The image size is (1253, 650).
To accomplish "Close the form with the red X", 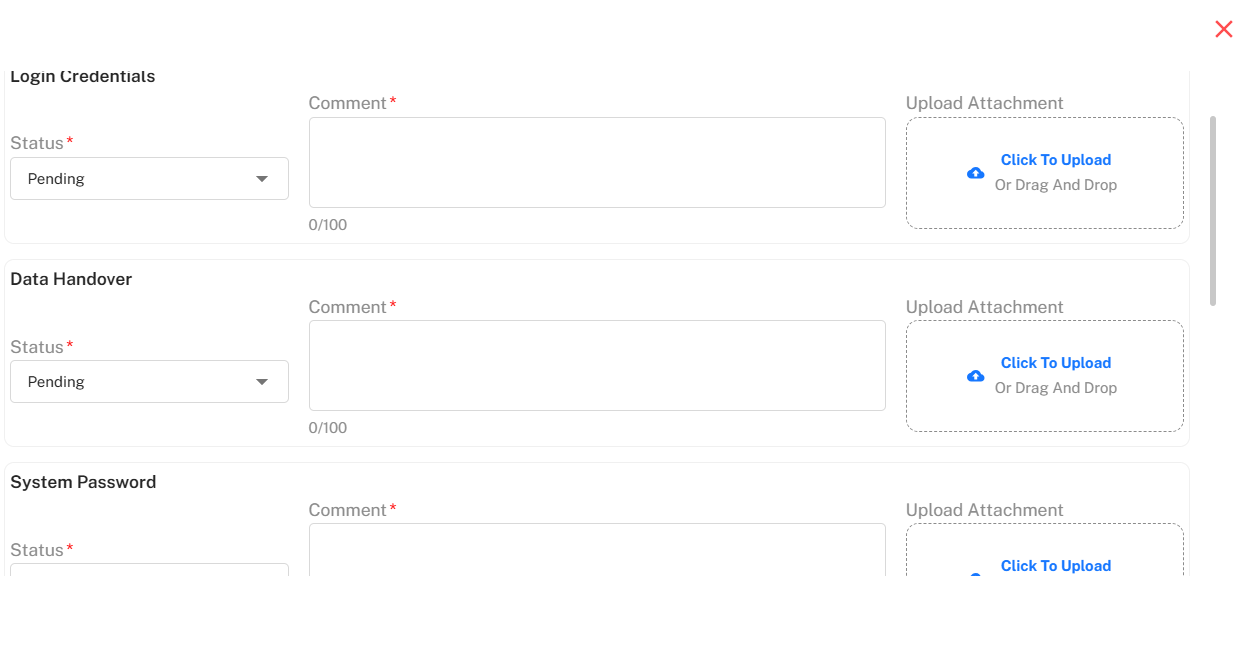I will coord(1223,29).
